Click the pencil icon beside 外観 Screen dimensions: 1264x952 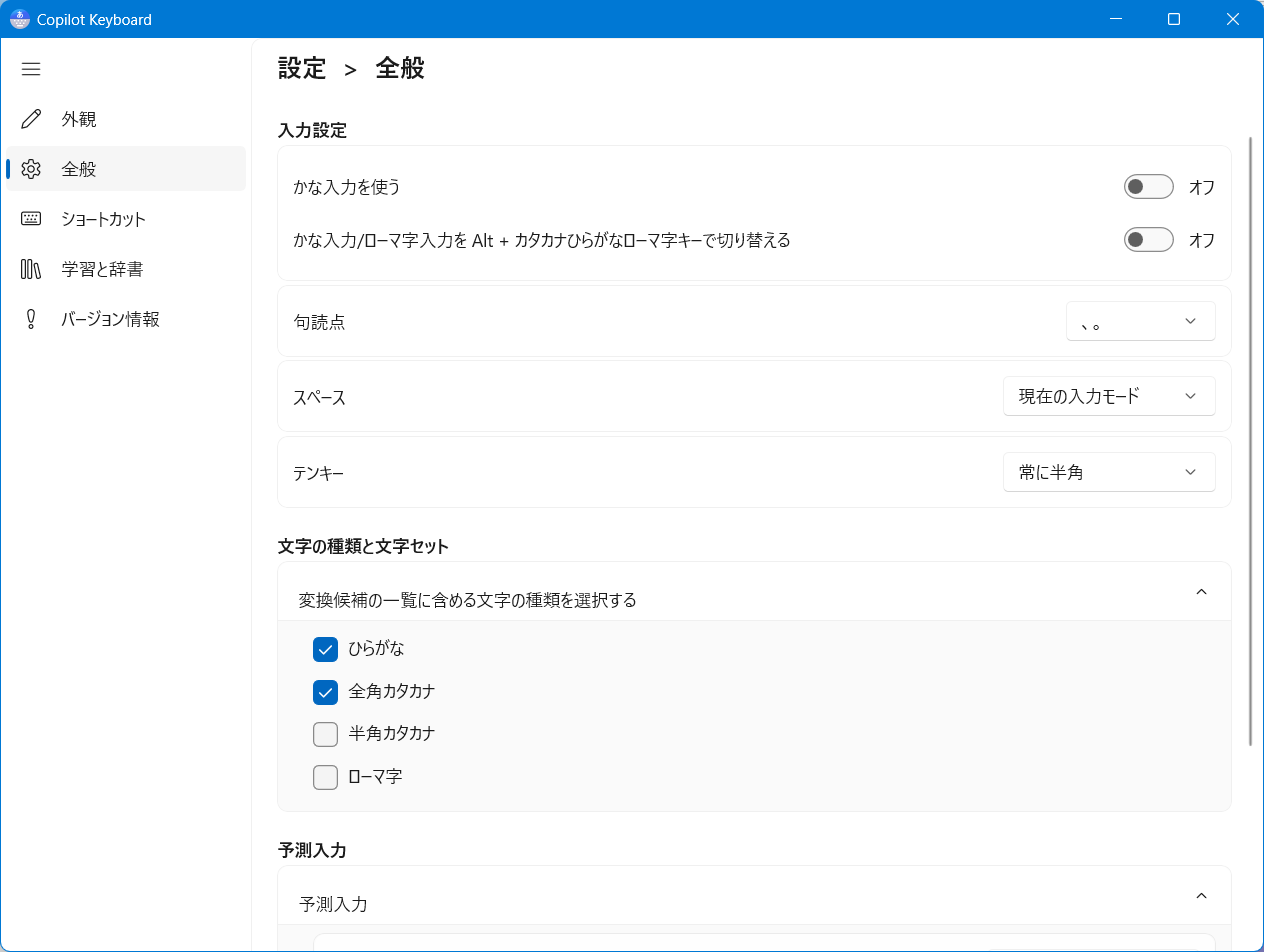(31, 119)
